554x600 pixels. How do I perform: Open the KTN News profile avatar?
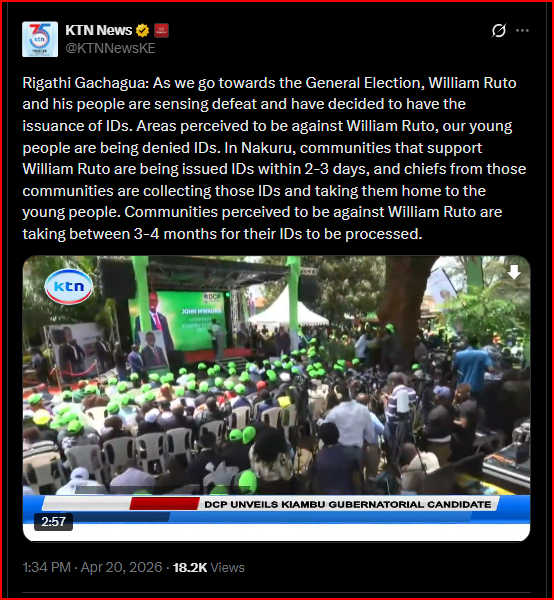click(40, 39)
